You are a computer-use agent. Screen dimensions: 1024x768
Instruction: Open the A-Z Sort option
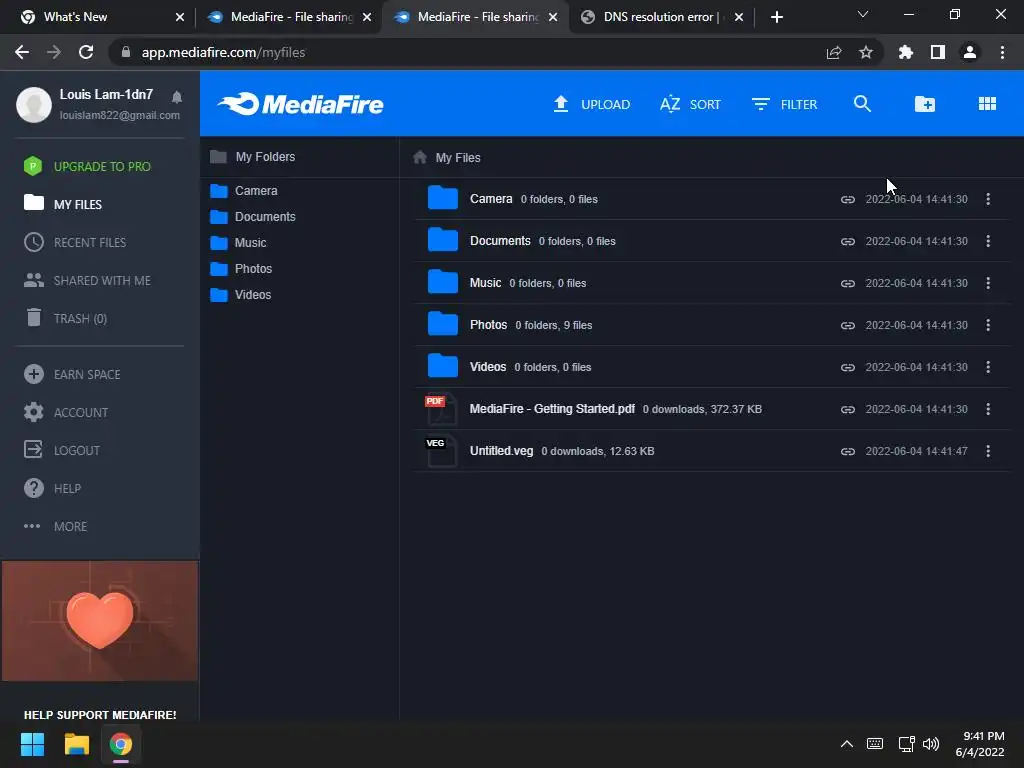click(690, 104)
